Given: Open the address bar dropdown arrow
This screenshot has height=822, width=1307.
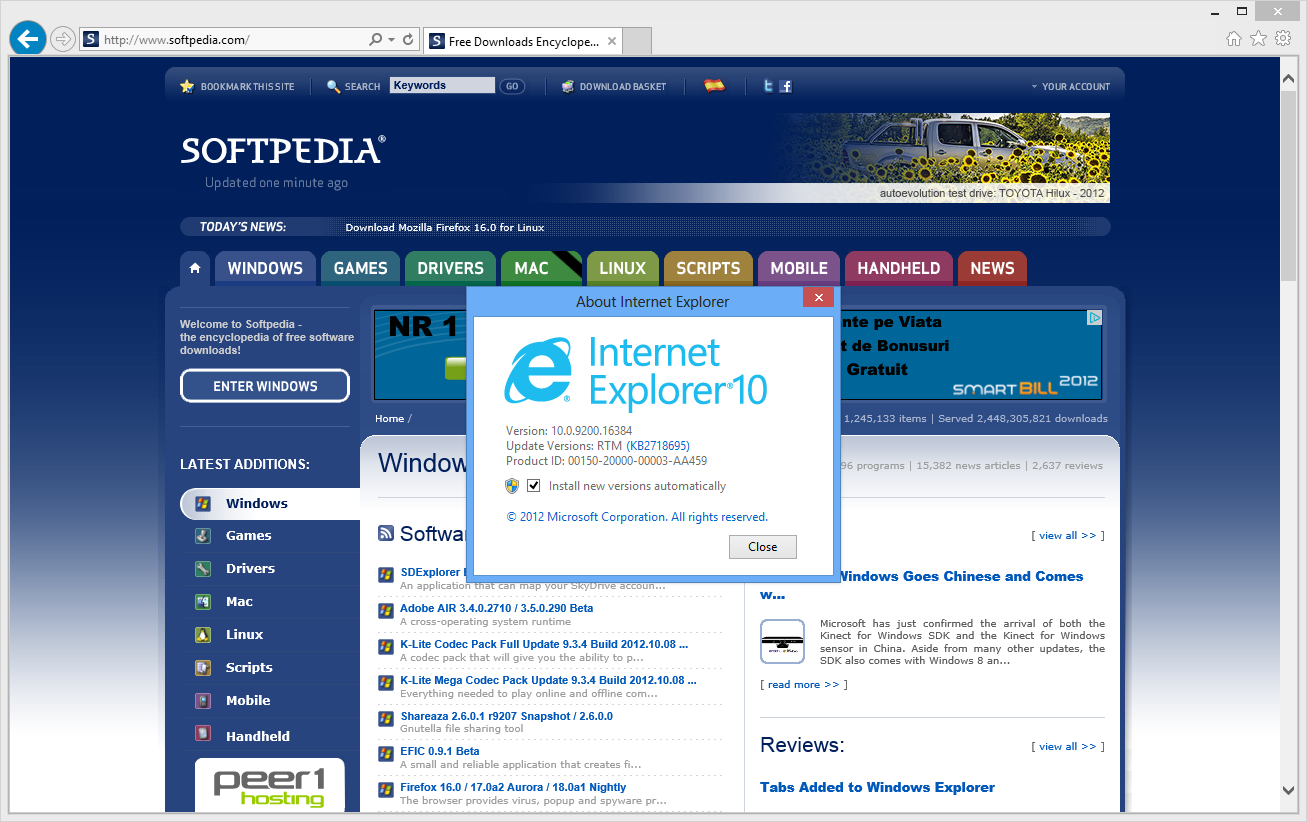Looking at the screenshot, I should coord(391,40).
